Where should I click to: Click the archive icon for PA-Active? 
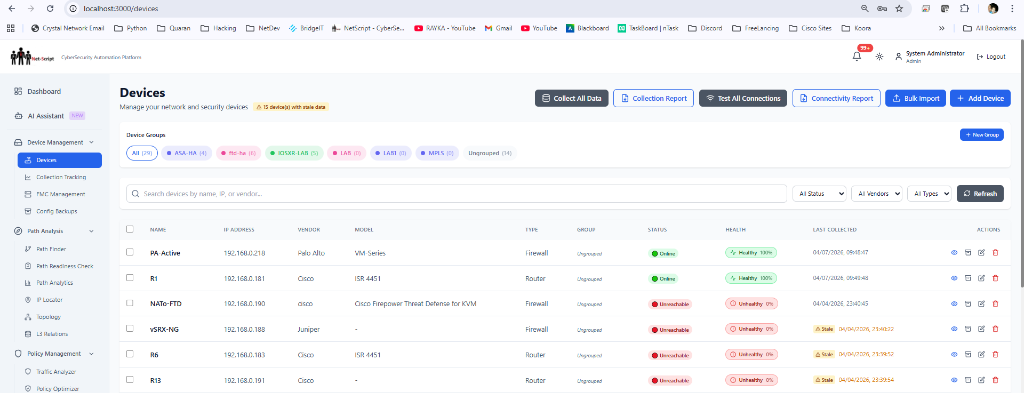pos(968,253)
